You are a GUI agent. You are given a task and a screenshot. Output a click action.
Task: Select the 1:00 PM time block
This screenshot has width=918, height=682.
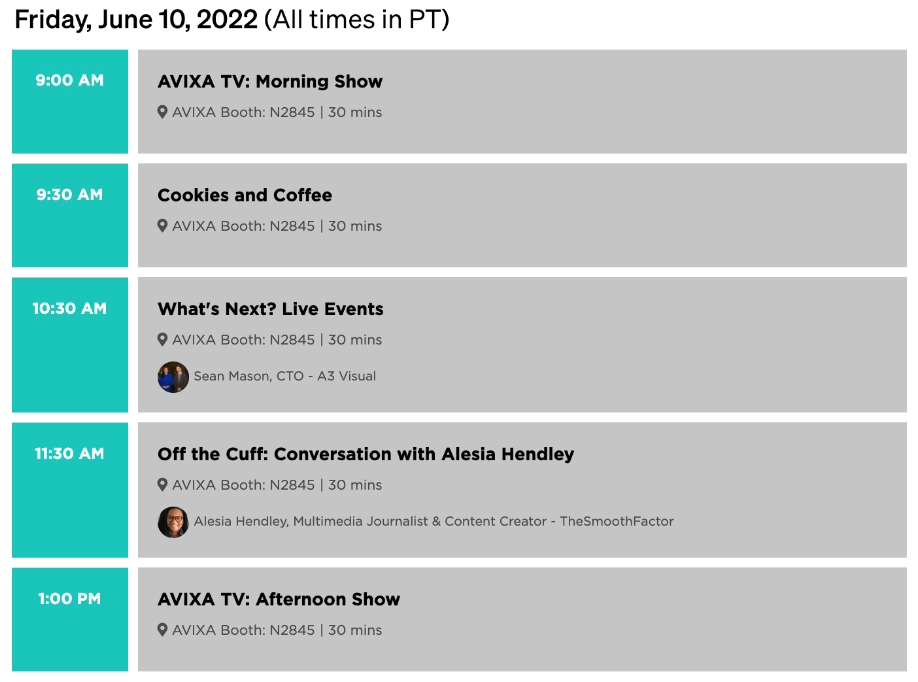[x=70, y=619]
